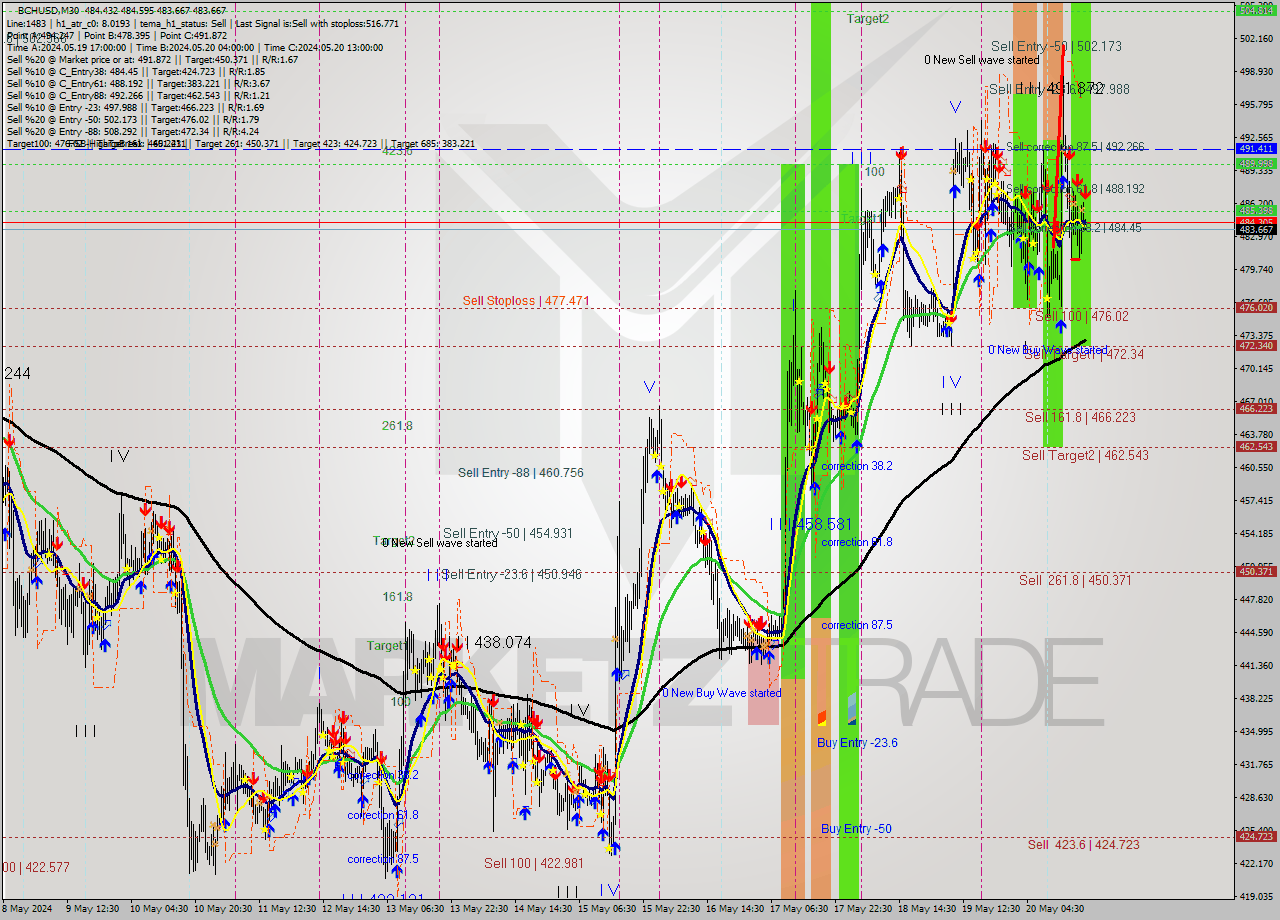Click the '12 May 14:30' time axis label
Viewport: 1280px width, 920px height.
click(x=351, y=909)
